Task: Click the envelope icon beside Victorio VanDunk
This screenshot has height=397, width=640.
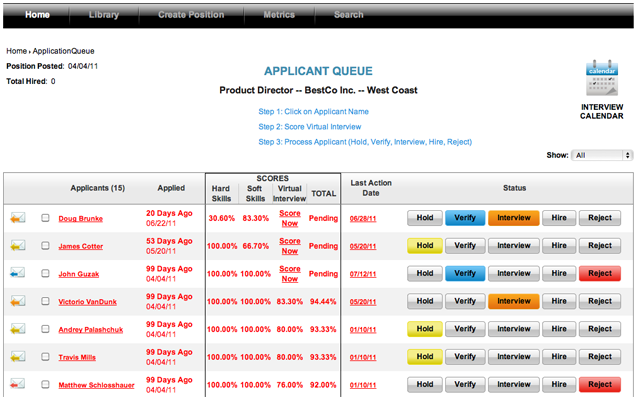Action: click(x=18, y=301)
